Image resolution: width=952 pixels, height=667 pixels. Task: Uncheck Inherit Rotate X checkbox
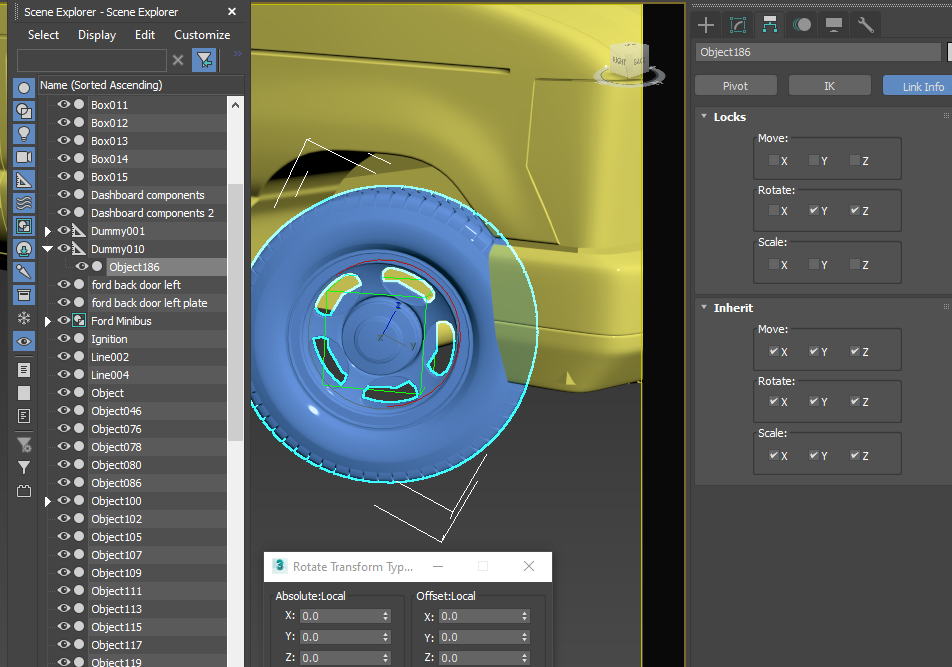[x=774, y=401]
